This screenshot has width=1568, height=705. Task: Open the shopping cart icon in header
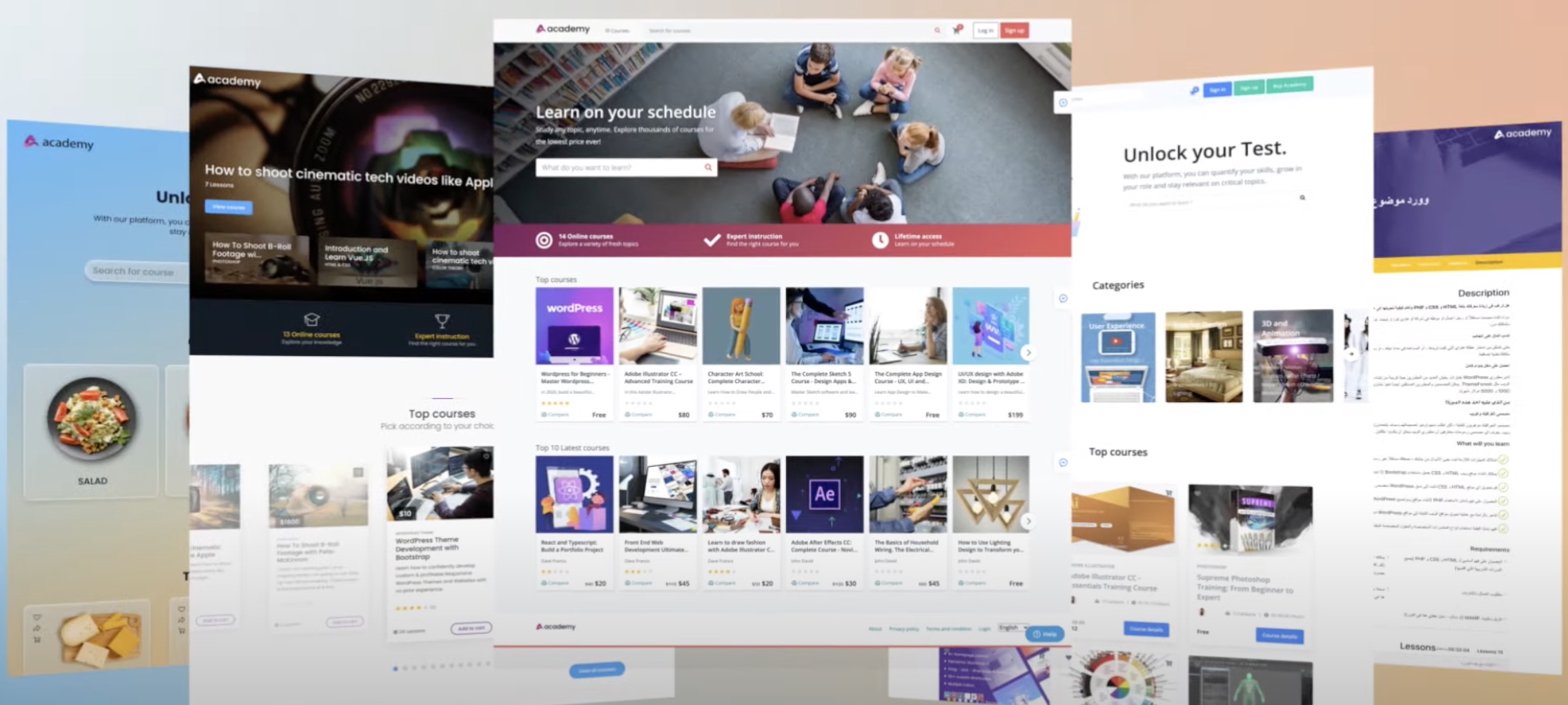pyautogui.click(x=957, y=30)
